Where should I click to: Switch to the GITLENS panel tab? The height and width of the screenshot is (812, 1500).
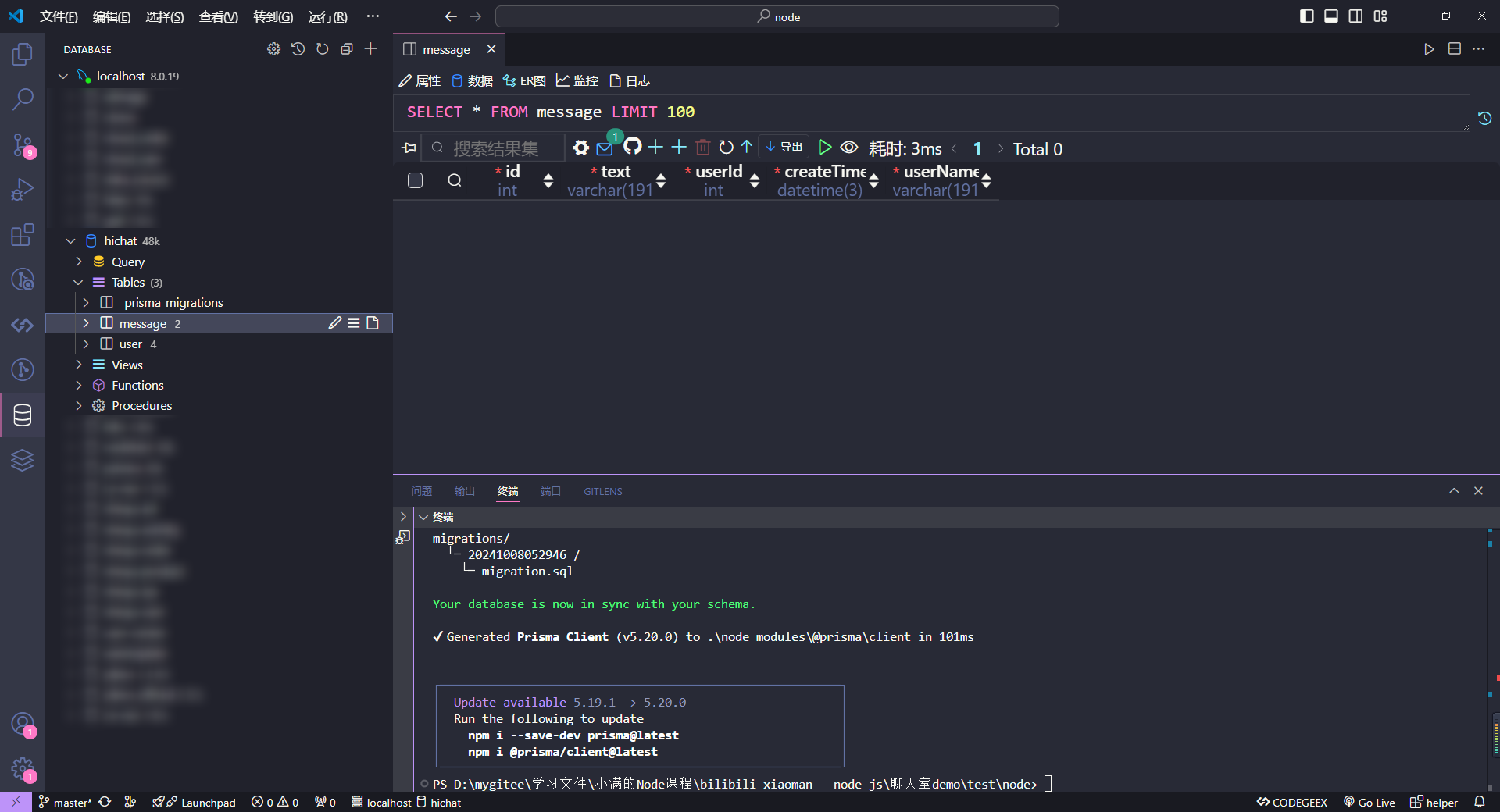[603, 491]
